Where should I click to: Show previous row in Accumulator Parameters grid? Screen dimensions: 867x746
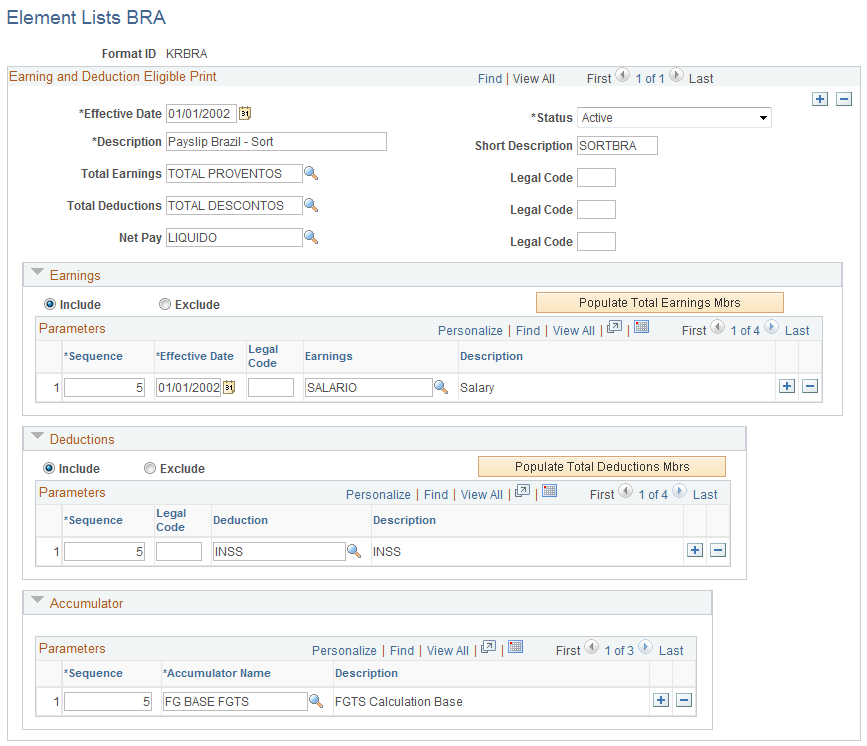click(592, 647)
